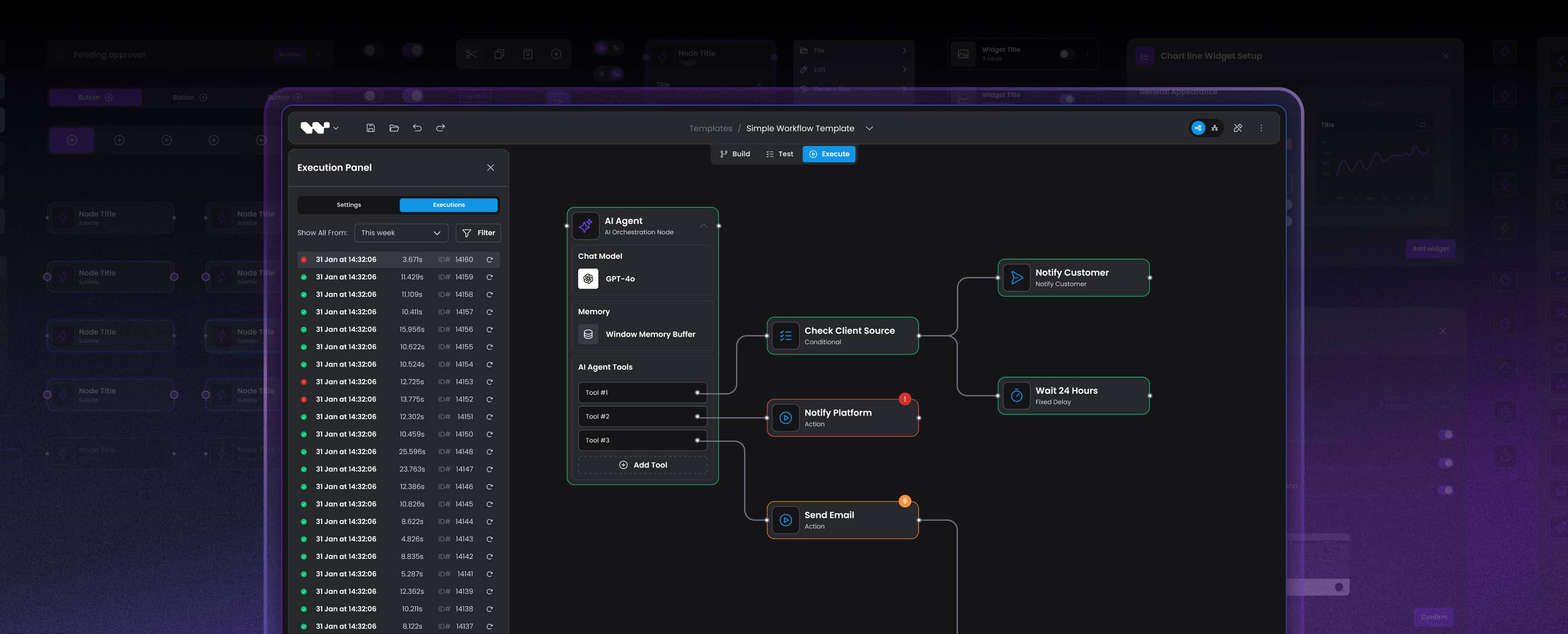1568x634 pixels.
Task: Select execution row ID 14141
Action: (x=399, y=574)
